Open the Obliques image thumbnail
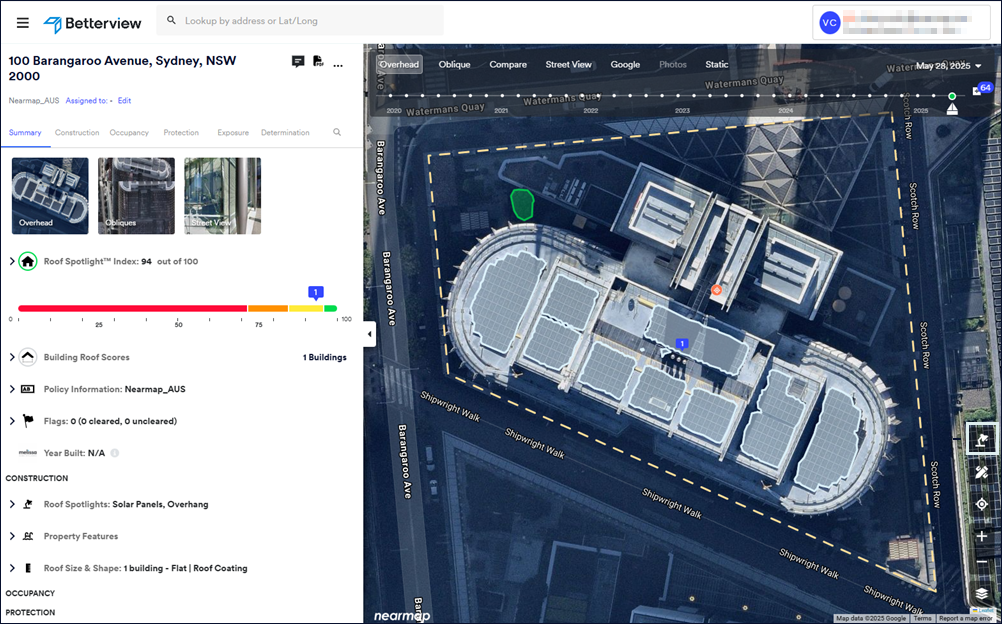The width and height of the screenshot is (1002, 624). tap(136, 196)
